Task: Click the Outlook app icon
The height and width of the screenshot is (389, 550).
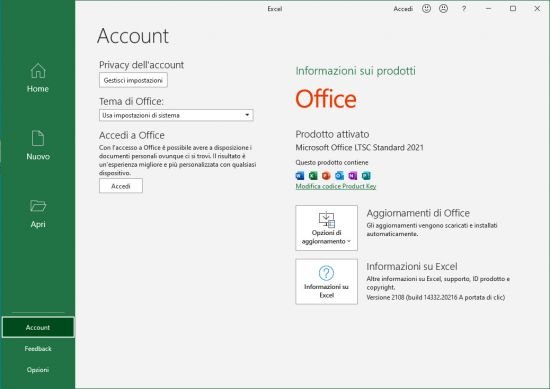Action: (339, 175)
